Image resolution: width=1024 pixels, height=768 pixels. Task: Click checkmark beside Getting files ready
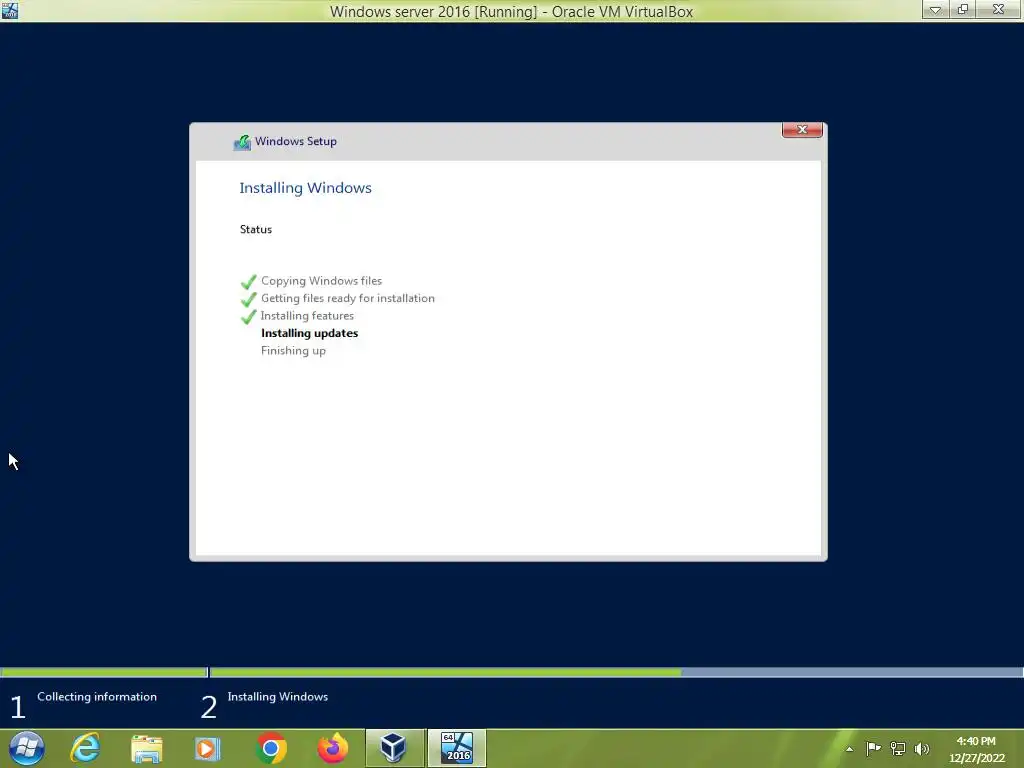coord(249,299)
